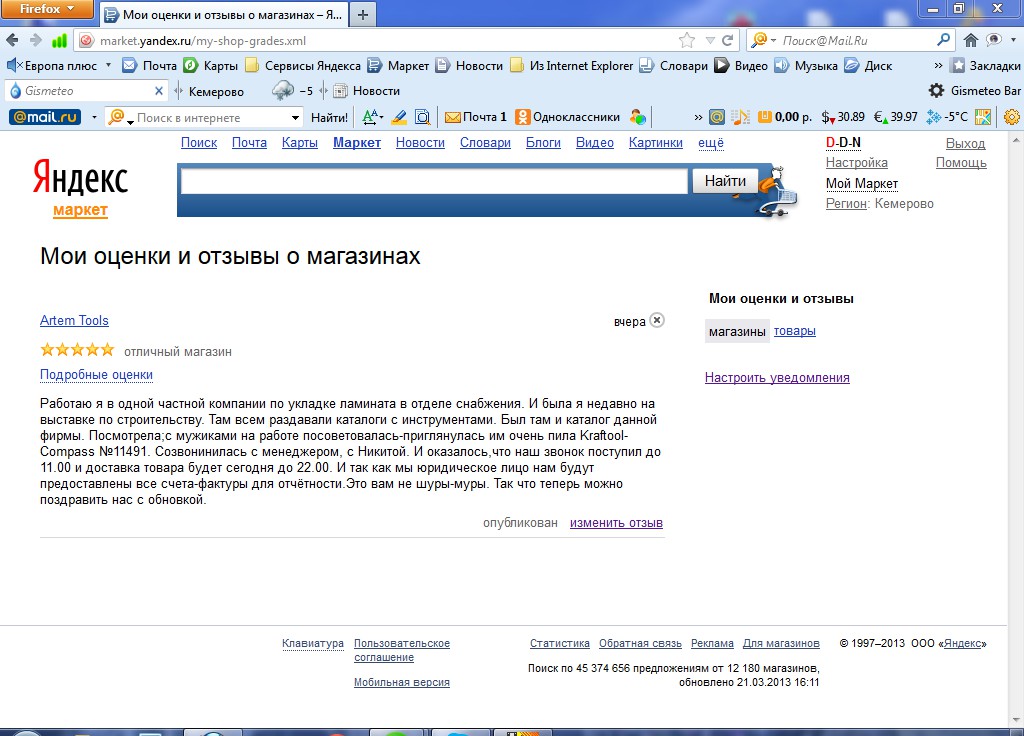
Task: Open the Mail.Ru search engine selector dropdown
Action: [x=763, y=40]
